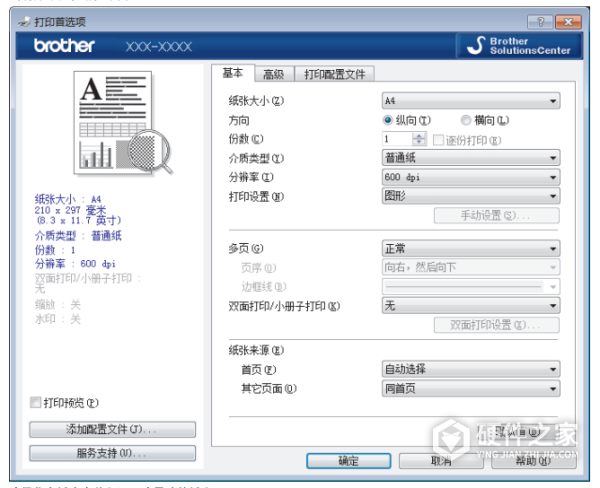The image size is (600, 488).
Task: Click the '纸张来源' section label
Action: click(x=256, y=350)
